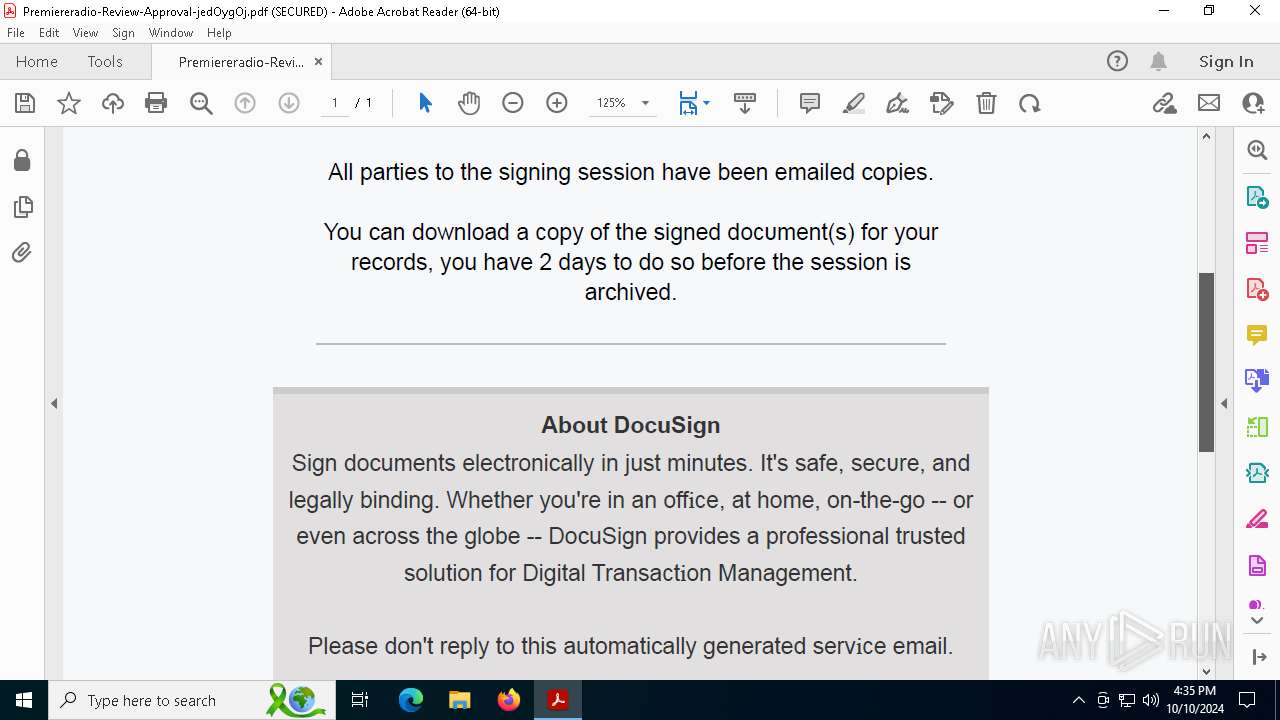
Task: Open the Sign menu
Action: [x=123, y=33]
